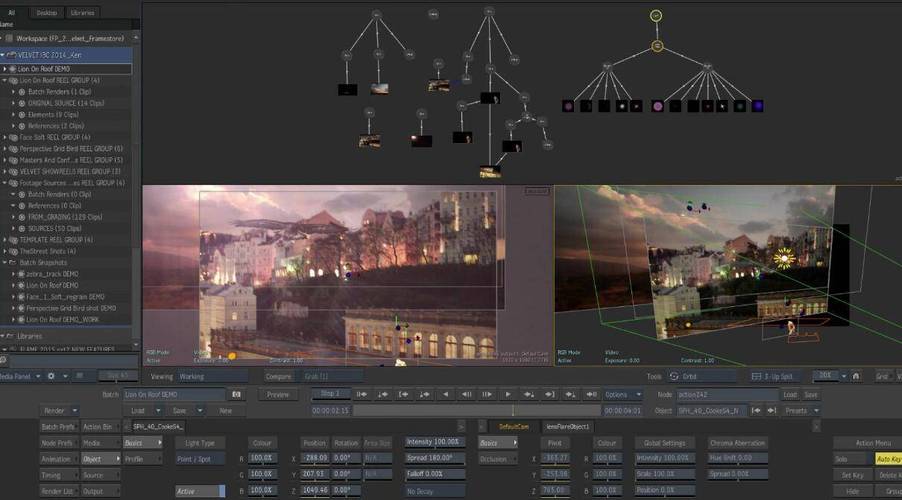Open the Media Panel gear settings
The width and height of the screenshot is (902, 500).
pos(51,376)
